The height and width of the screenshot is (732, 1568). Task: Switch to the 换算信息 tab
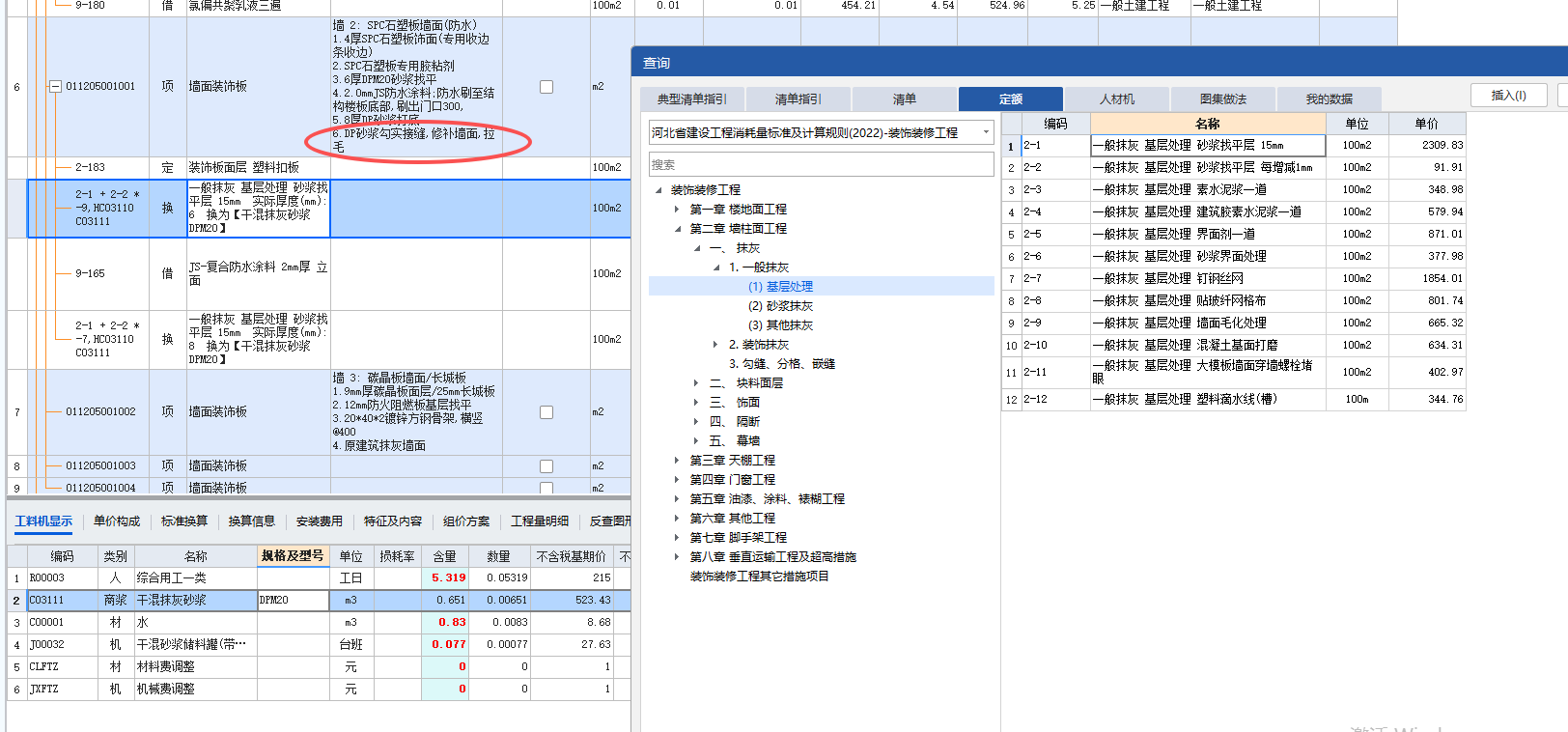(252, 521)
